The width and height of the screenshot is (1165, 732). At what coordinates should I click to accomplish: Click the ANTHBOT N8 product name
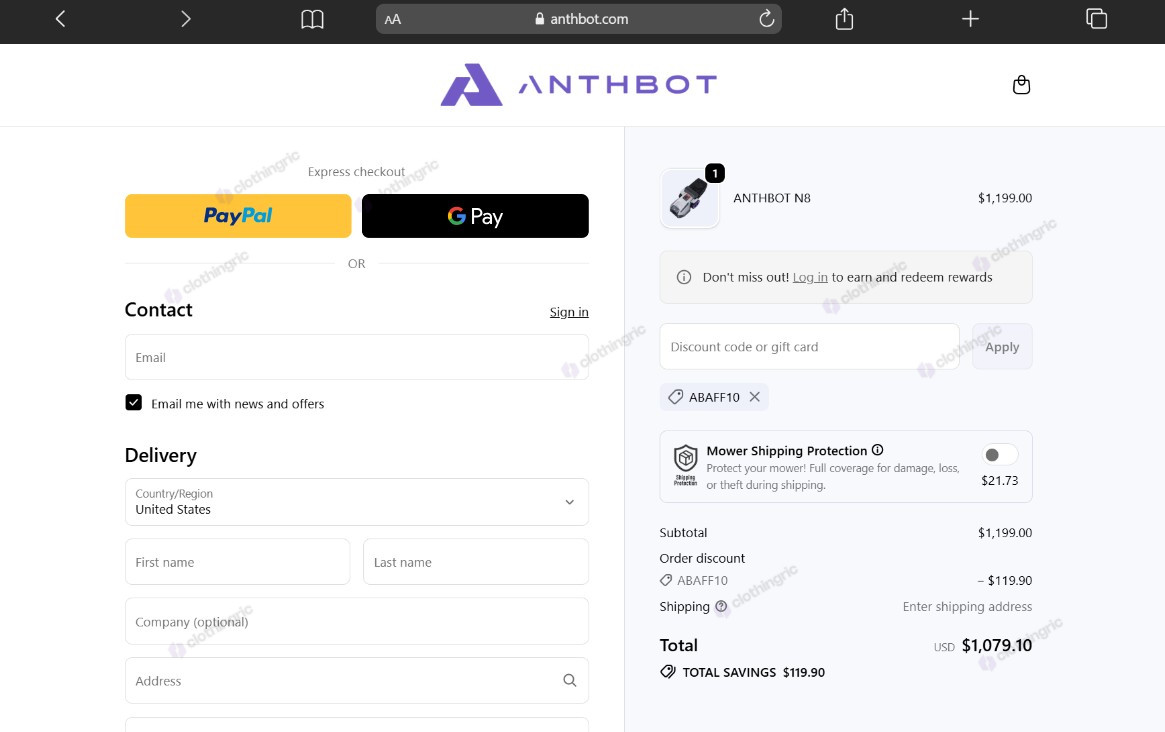pyautogui.click(x=772, y=198)
